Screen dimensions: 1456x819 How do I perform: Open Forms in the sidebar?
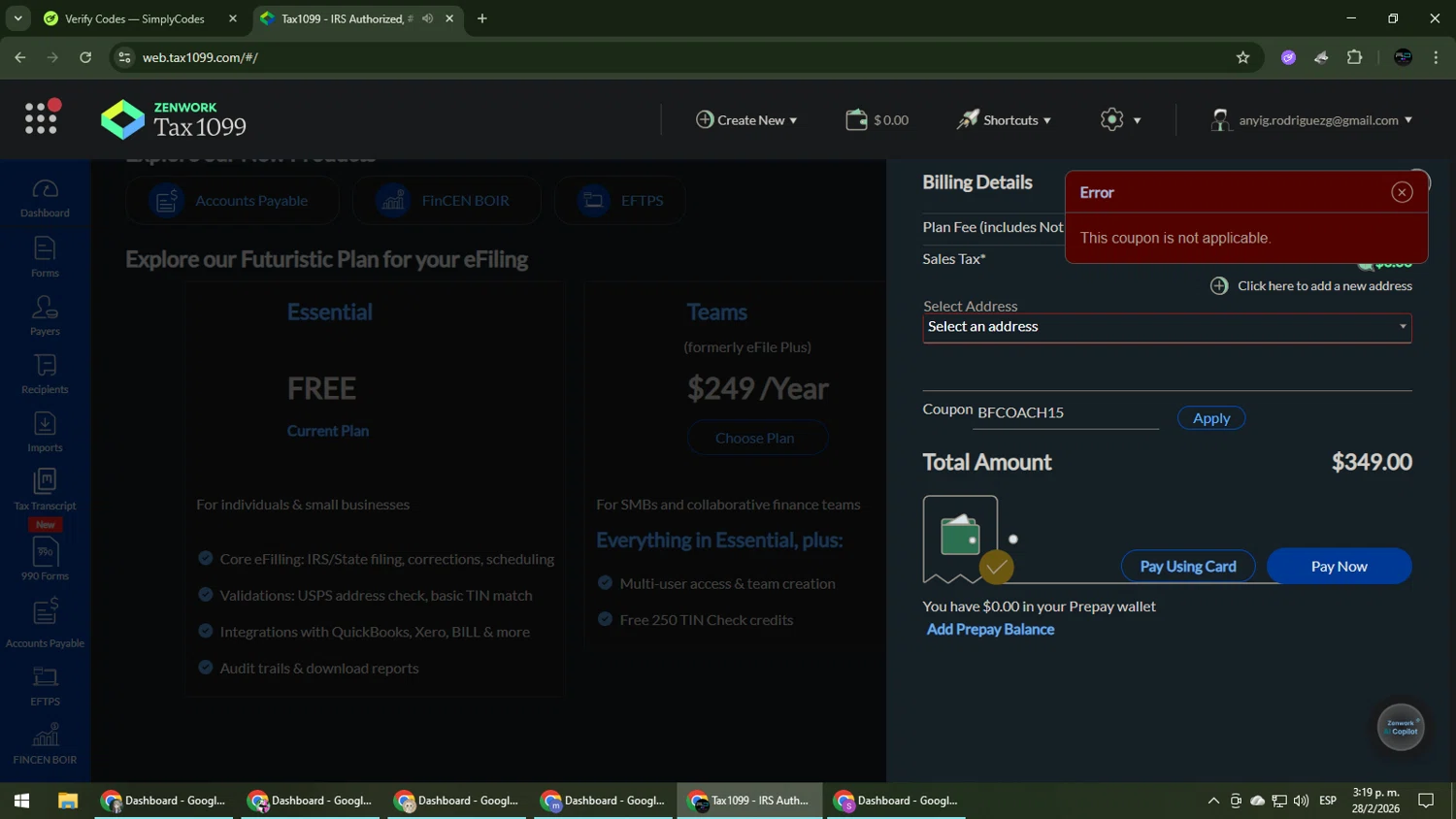45,258
